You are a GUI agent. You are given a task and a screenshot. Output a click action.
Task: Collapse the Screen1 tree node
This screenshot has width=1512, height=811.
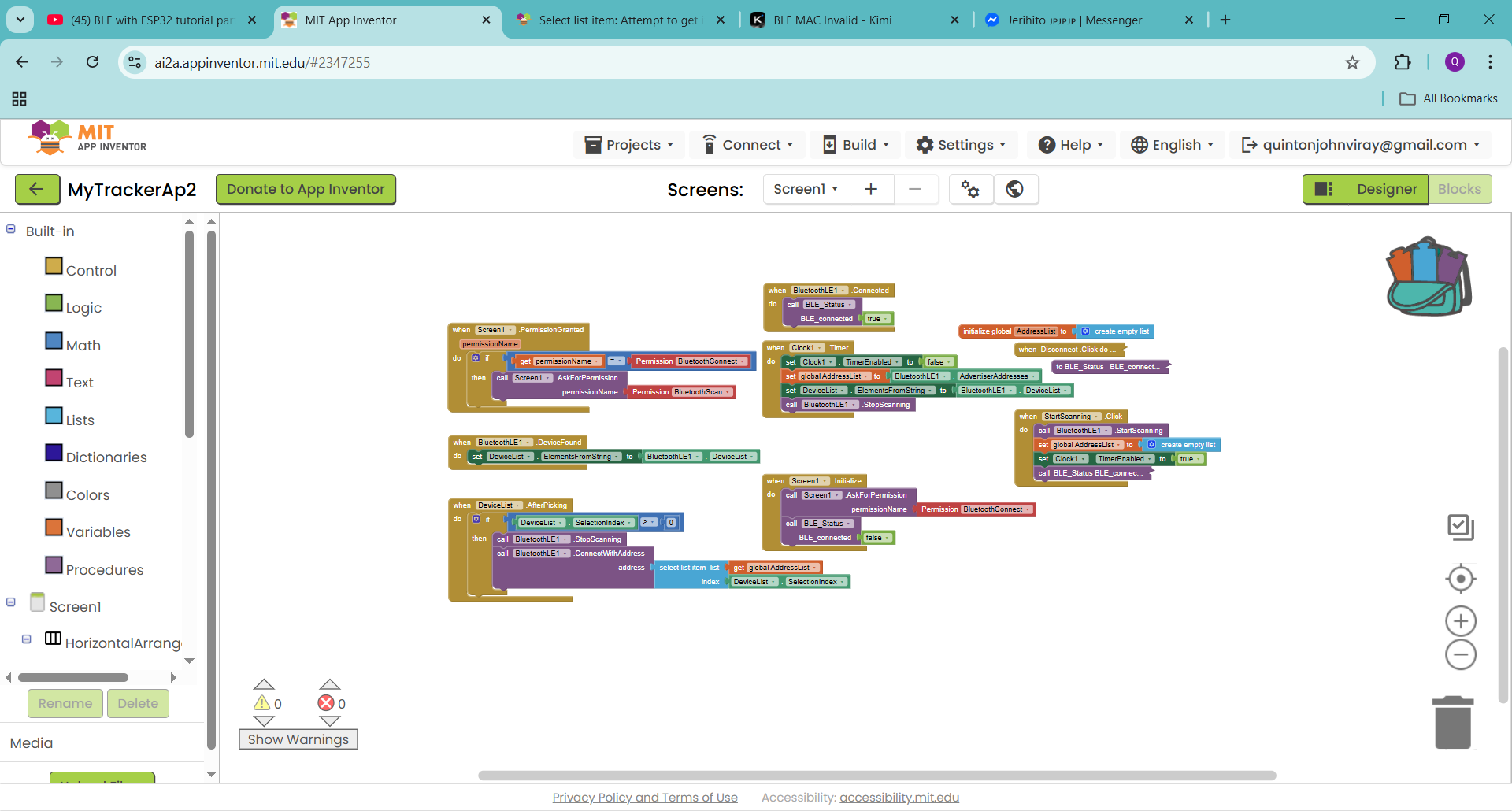11,602
